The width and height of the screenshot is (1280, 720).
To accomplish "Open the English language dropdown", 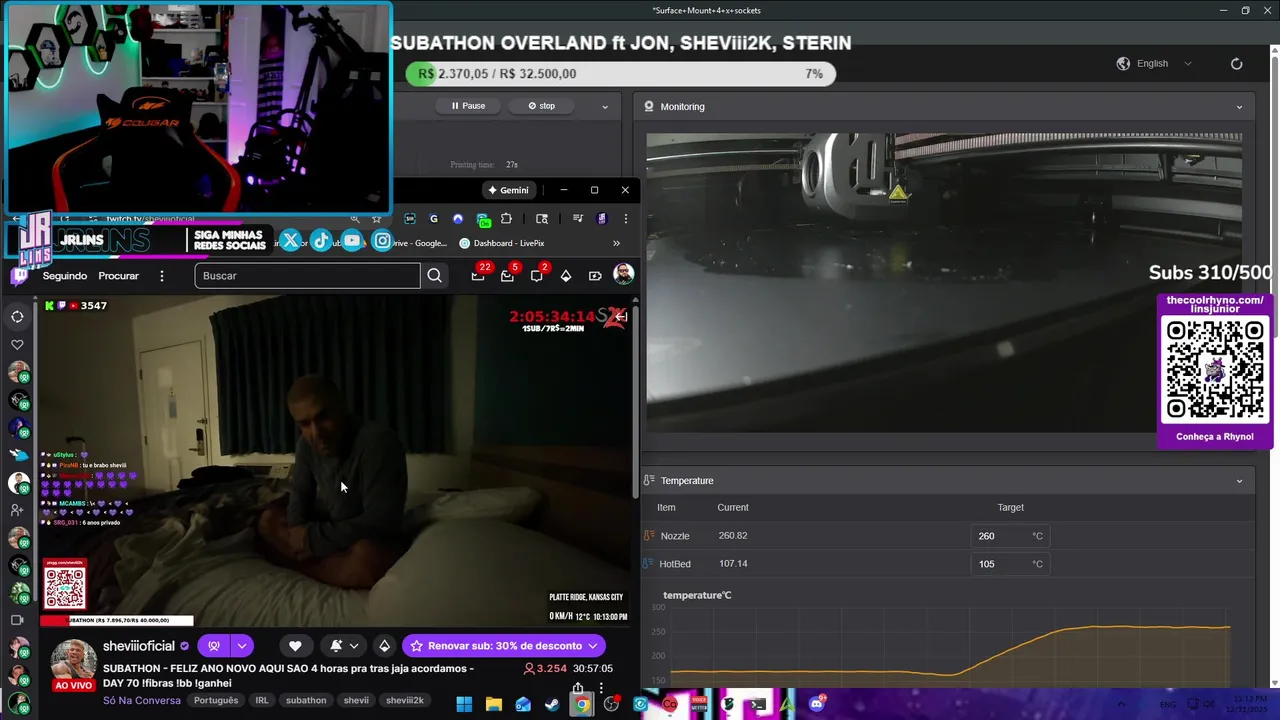I will (x=1155, y=64).
